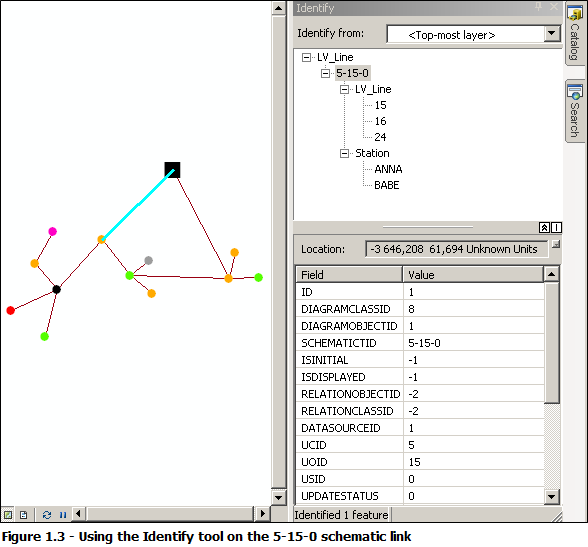Collapse the top LV_Line tree node
The width and height of the screenshot is (588, 547).
pos(306,57)
